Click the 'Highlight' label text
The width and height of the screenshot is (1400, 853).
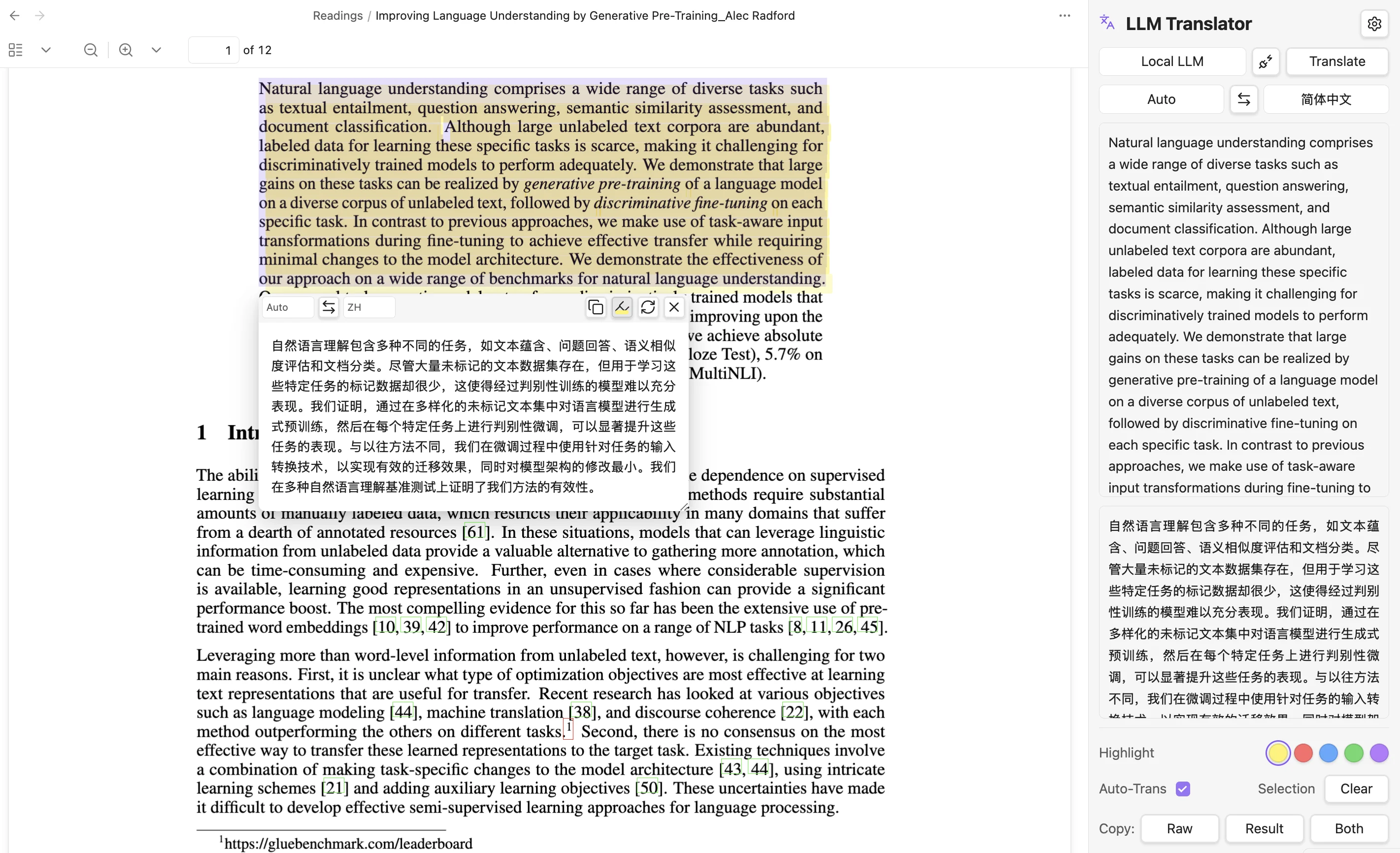click(x=1126, y=753)
